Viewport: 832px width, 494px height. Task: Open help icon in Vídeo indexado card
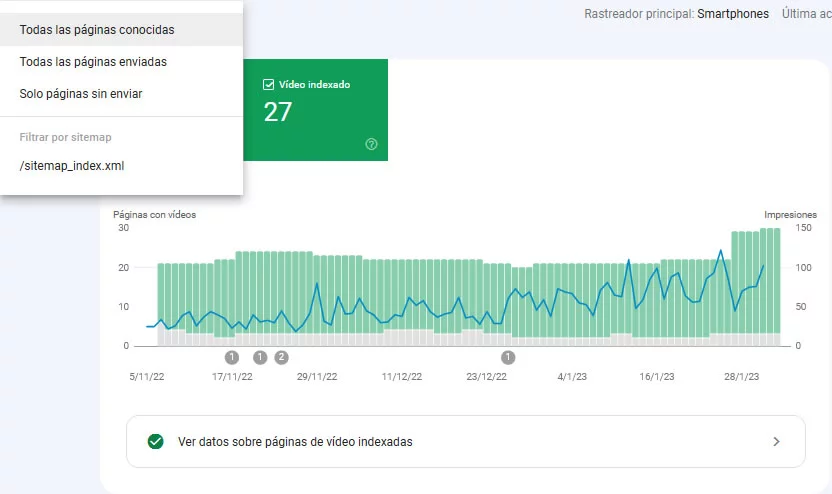(371, 144)
